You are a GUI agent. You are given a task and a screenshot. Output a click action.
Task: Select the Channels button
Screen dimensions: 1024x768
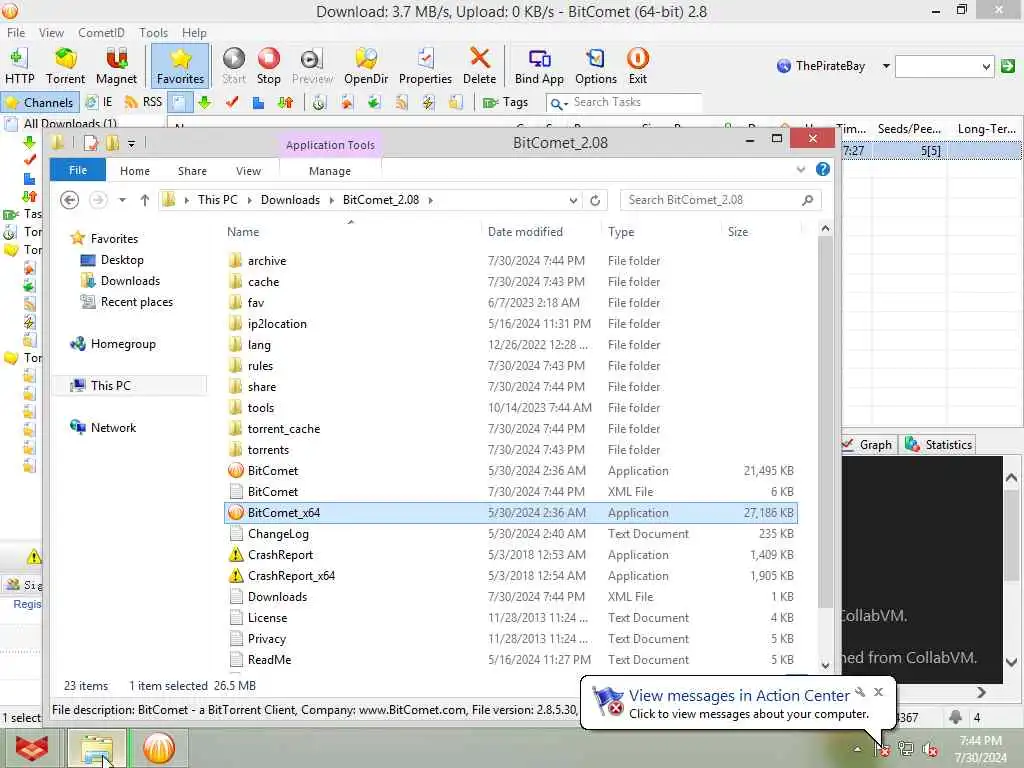40,103
